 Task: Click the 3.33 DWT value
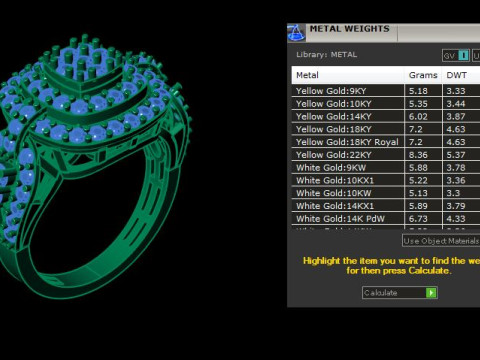[456, 91]
